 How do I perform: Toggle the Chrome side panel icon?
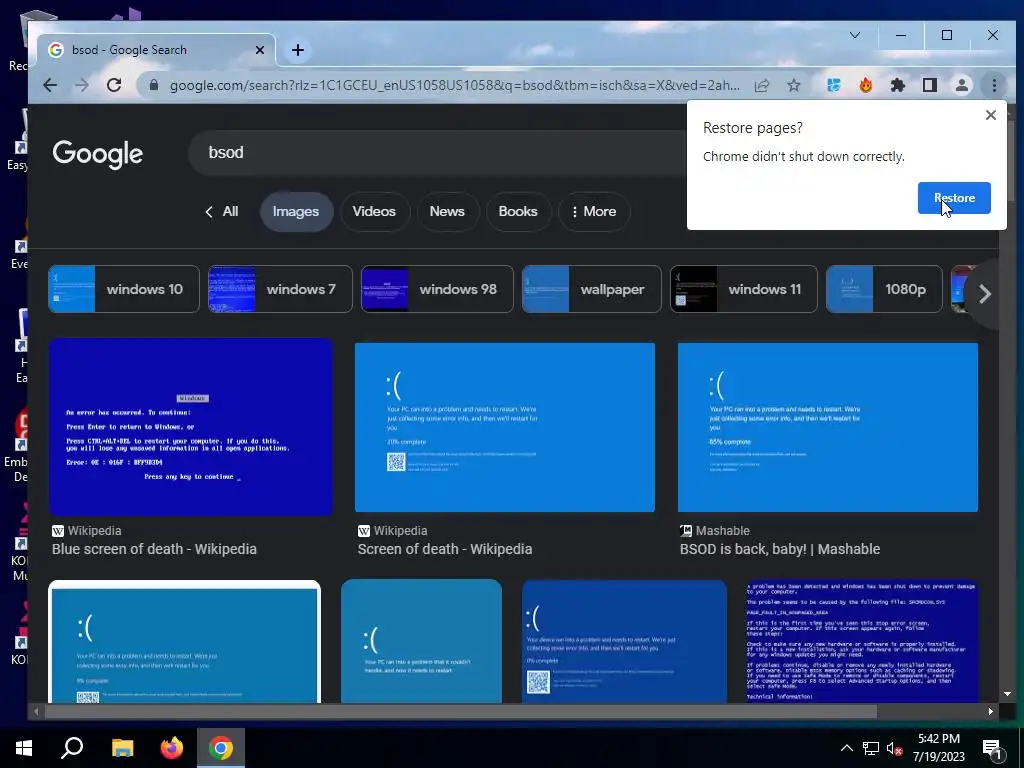pyautogui.click(x=930, y=86)
